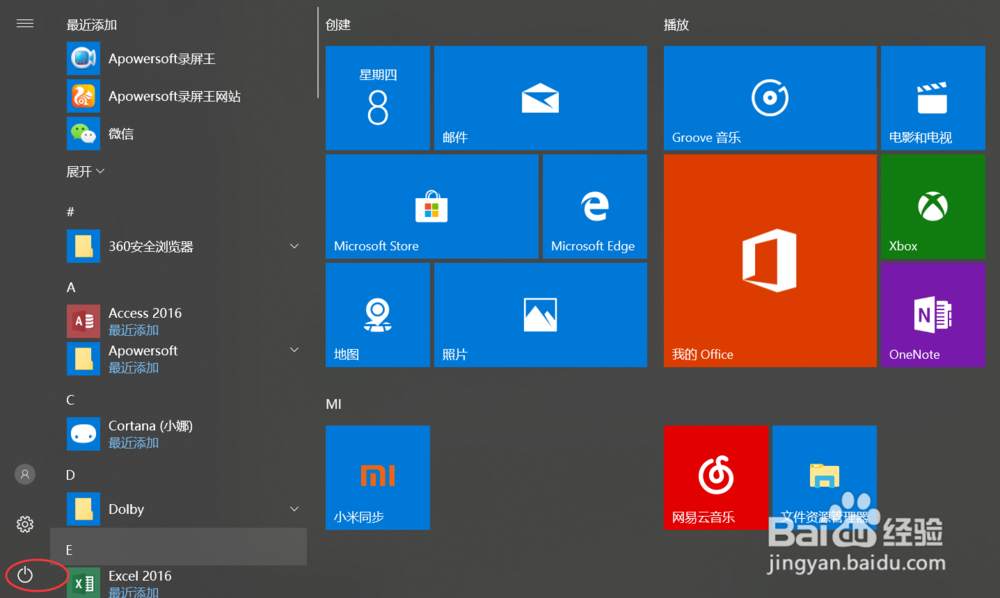
Task: Open 我的 Office tile
Action: tap(770, 260)
